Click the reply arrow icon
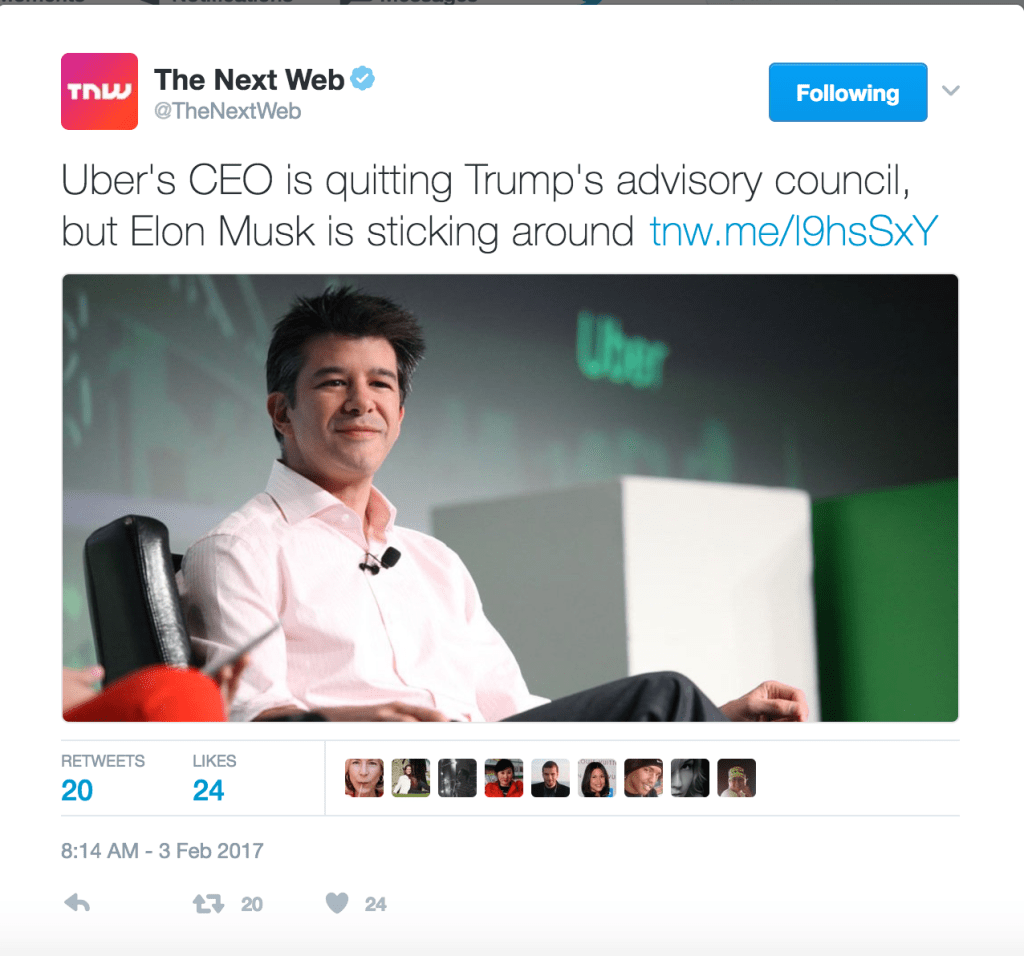 [77, 903]
